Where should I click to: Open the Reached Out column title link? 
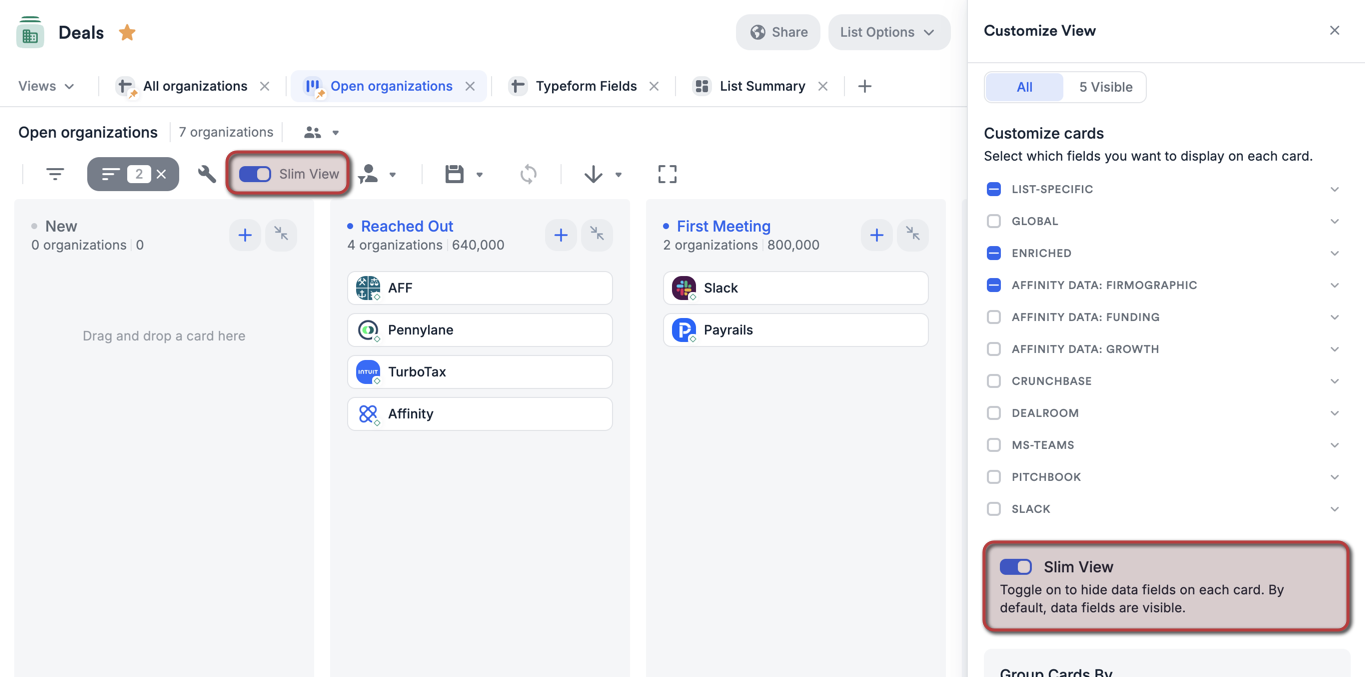point(406,225)
